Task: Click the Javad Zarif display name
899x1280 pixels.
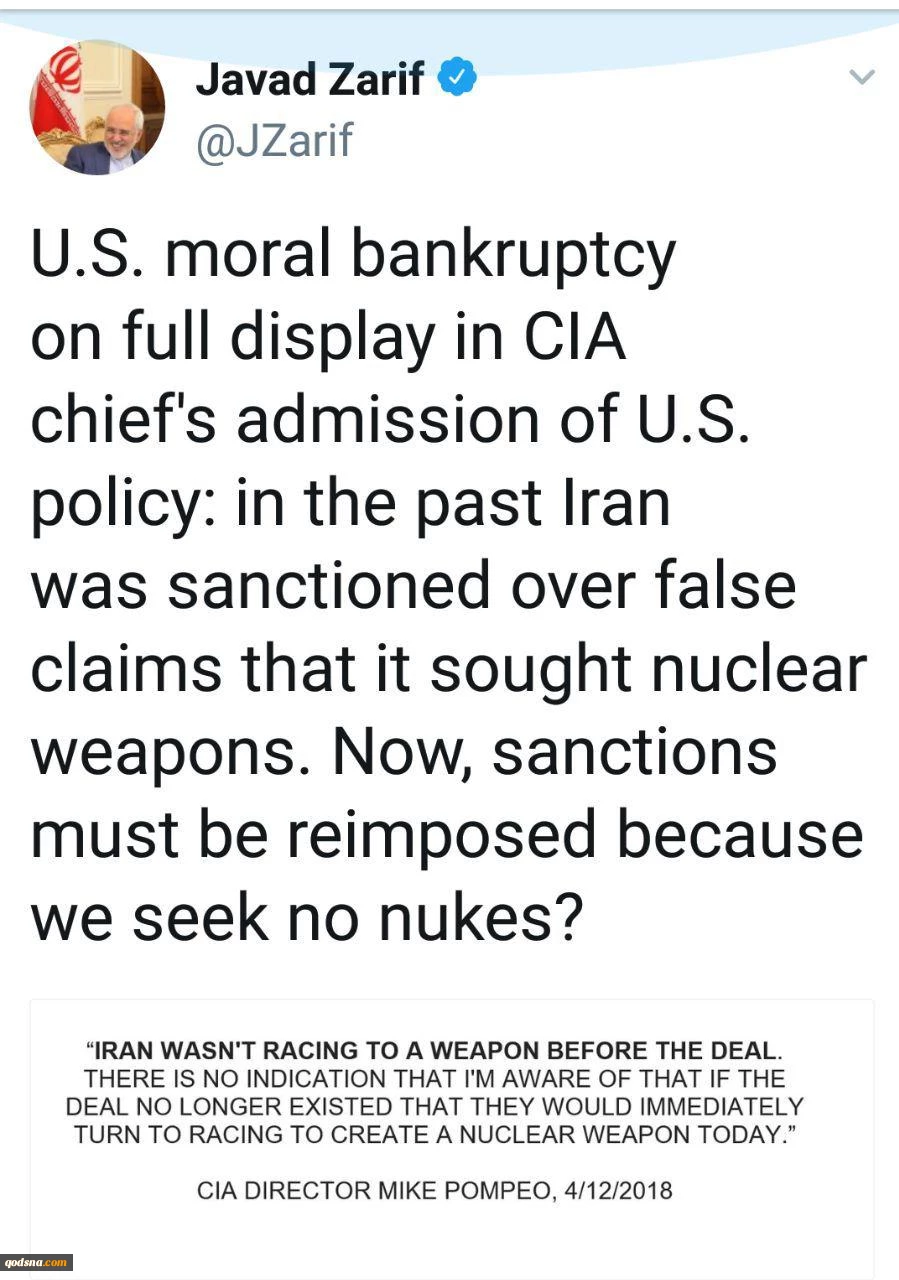Action: (310, 79)
